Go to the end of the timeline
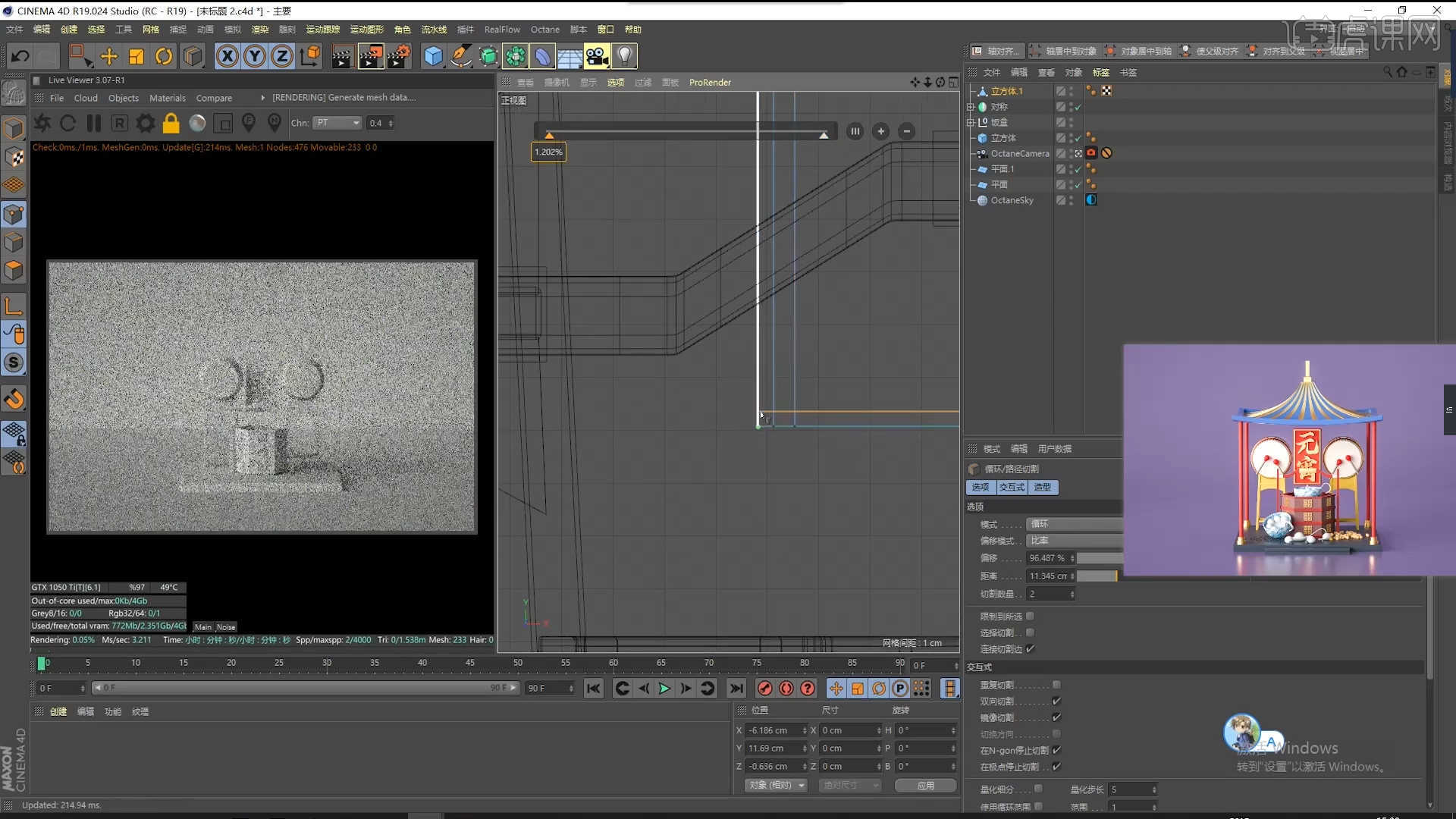This screenshot has width=1456, height=819. pyautogui.click(x=736, y=689)
